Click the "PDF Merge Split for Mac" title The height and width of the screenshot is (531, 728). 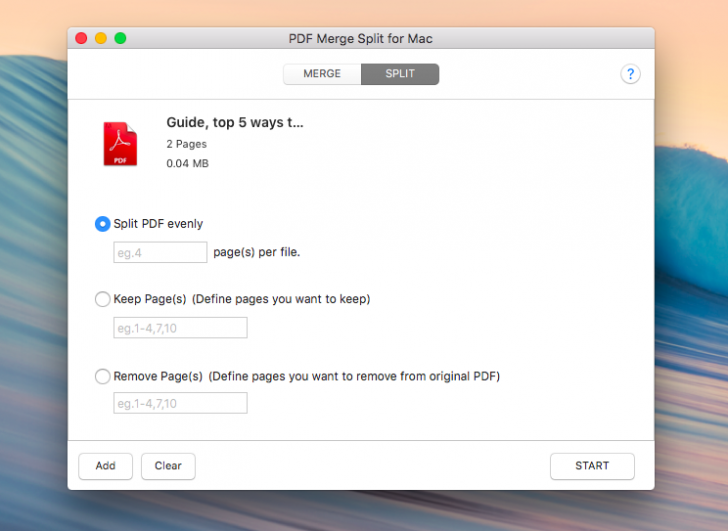pyautogui.click(x=360, y=39)
